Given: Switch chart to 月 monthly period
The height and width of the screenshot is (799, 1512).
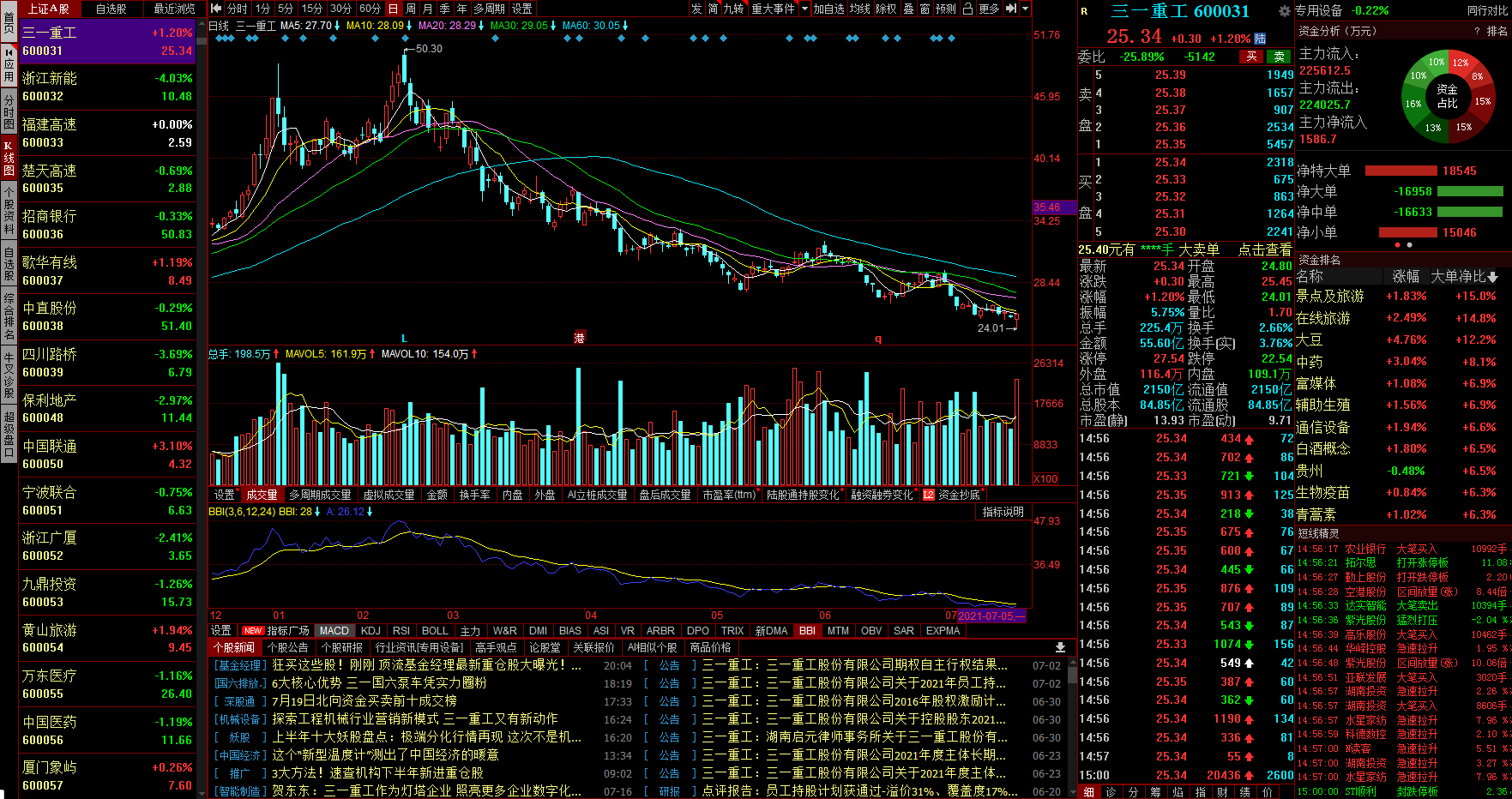Looking at the screenshot, I should [428, 9].
